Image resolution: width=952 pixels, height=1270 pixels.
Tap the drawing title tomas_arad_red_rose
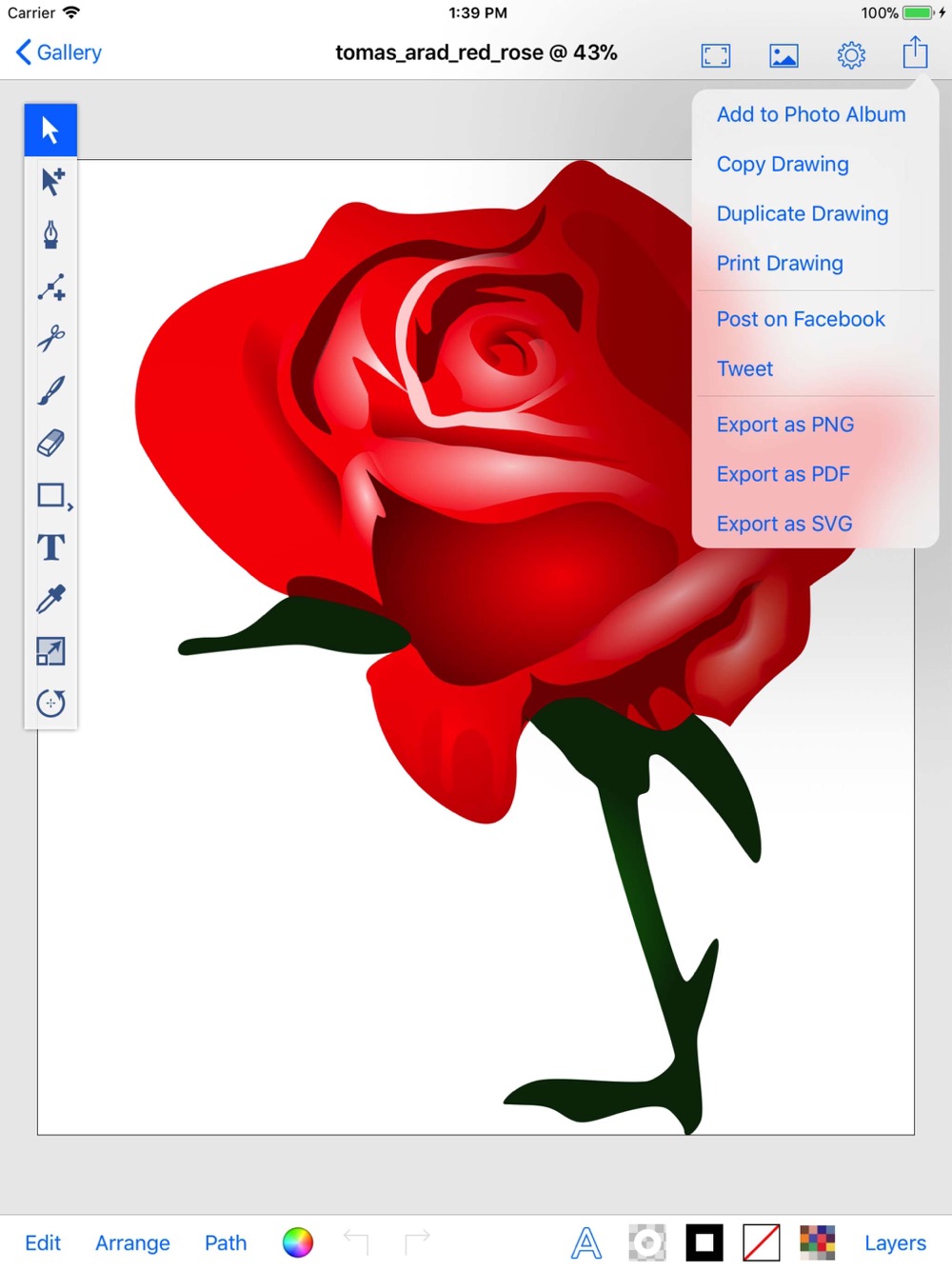point(476,52)
